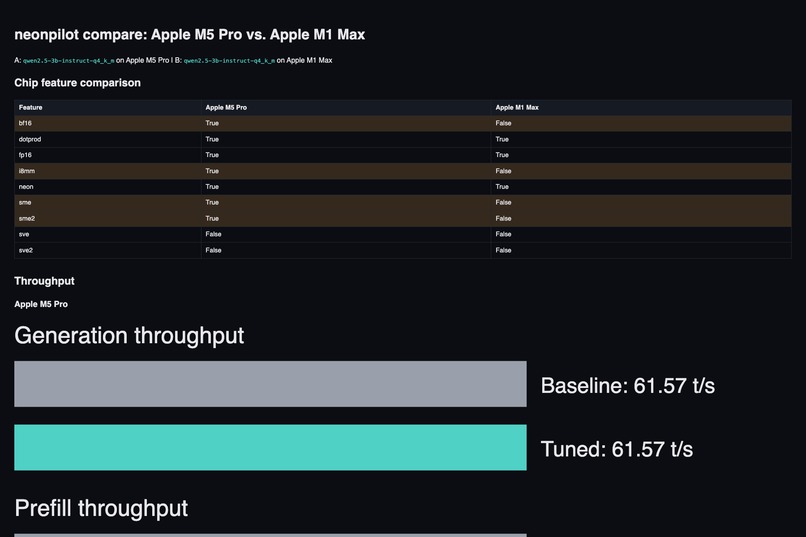The width and height of the screenshot is (806, 537).
Task: Click the 'Throughput' section heading
Action: [x=44, y=281]
